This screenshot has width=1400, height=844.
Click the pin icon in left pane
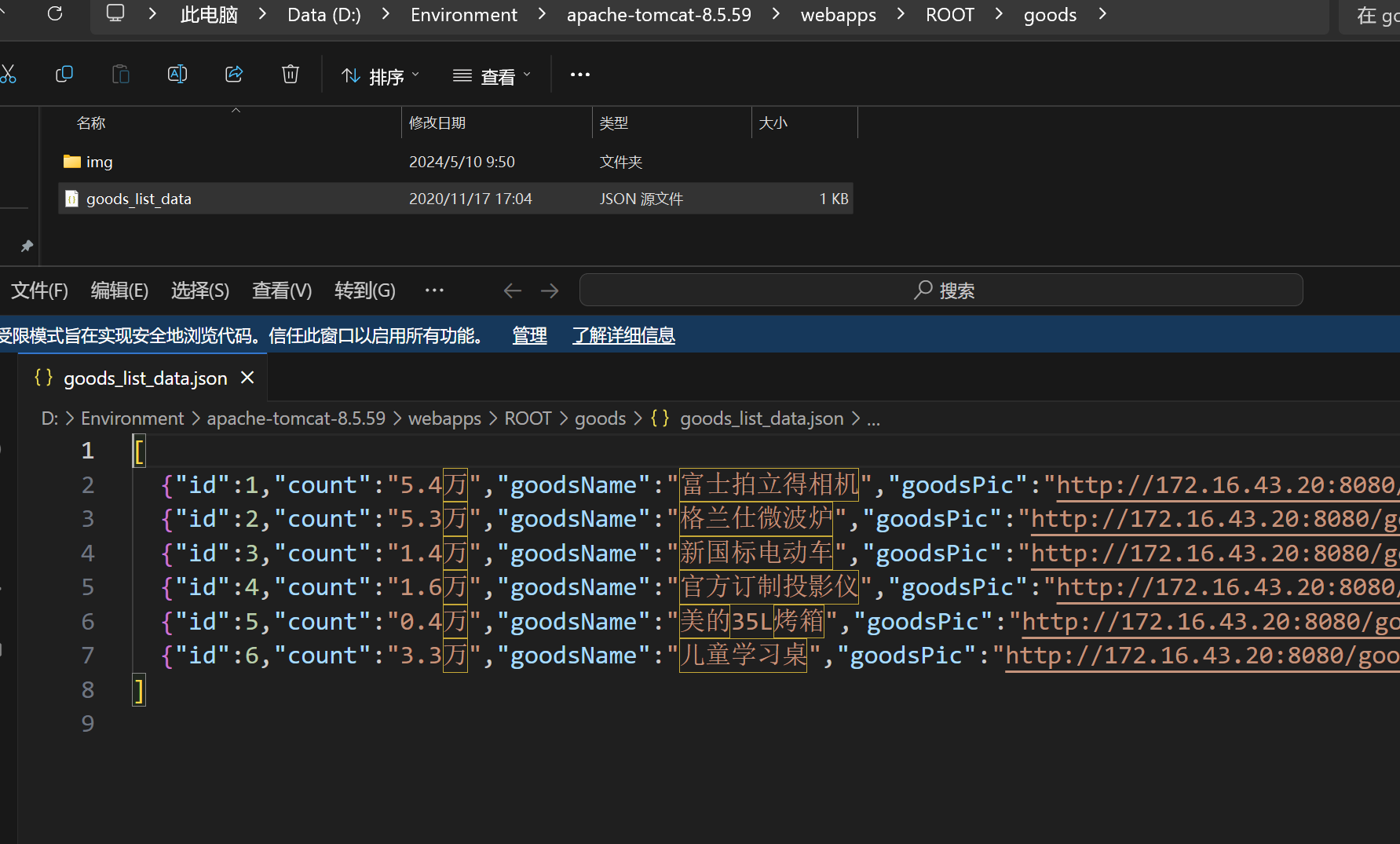[x=27, y=246]
